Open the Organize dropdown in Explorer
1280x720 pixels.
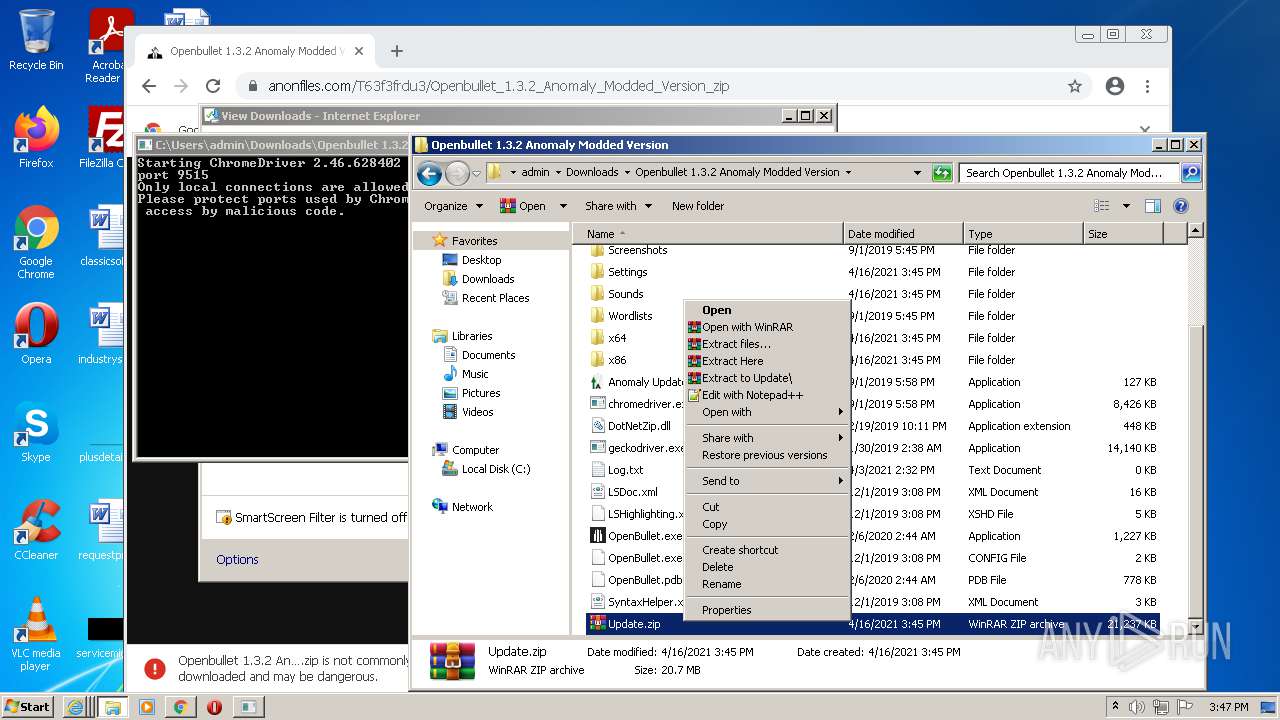click(453, 206)
